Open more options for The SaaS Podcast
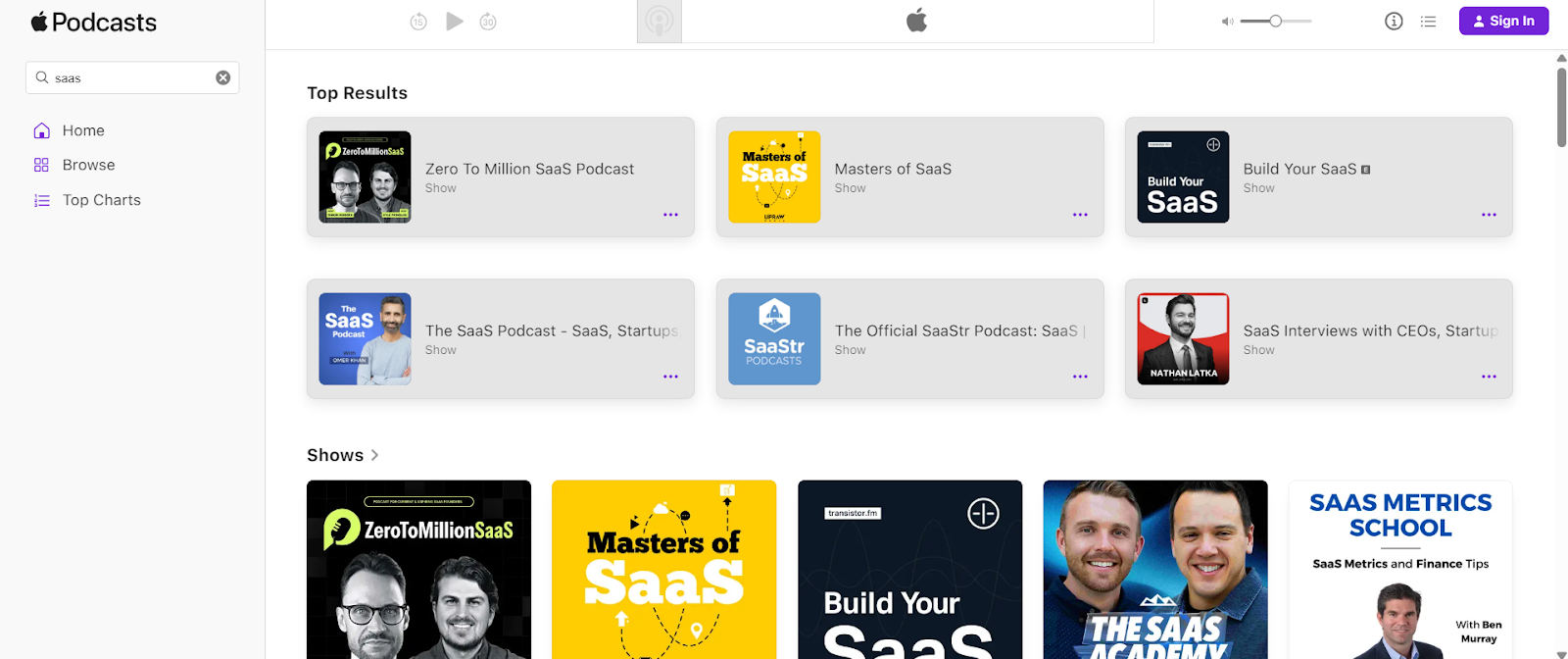This screenshot has width=1568, height=659. (x=670, y=377)
